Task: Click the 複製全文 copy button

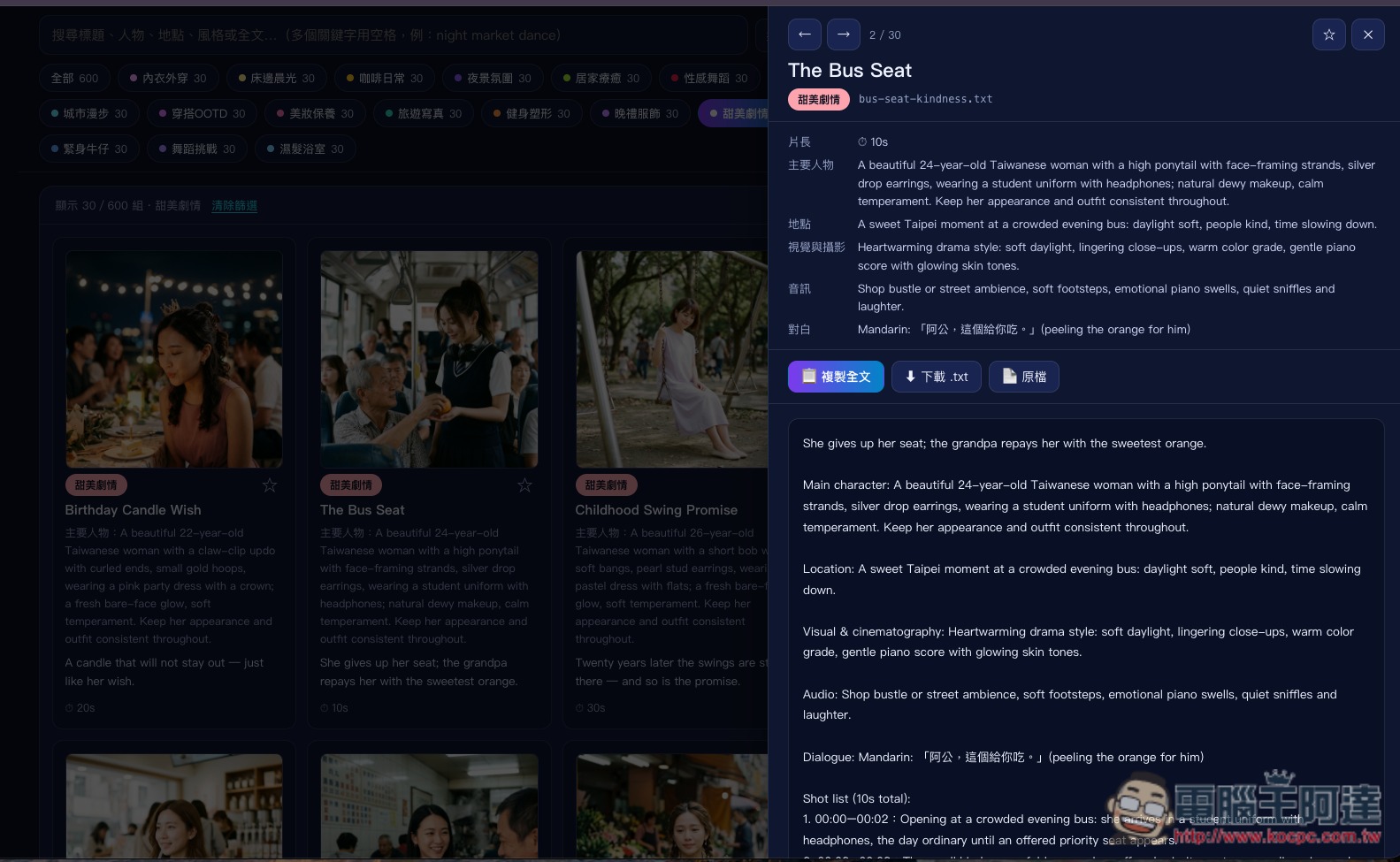Action: point(836,377)
